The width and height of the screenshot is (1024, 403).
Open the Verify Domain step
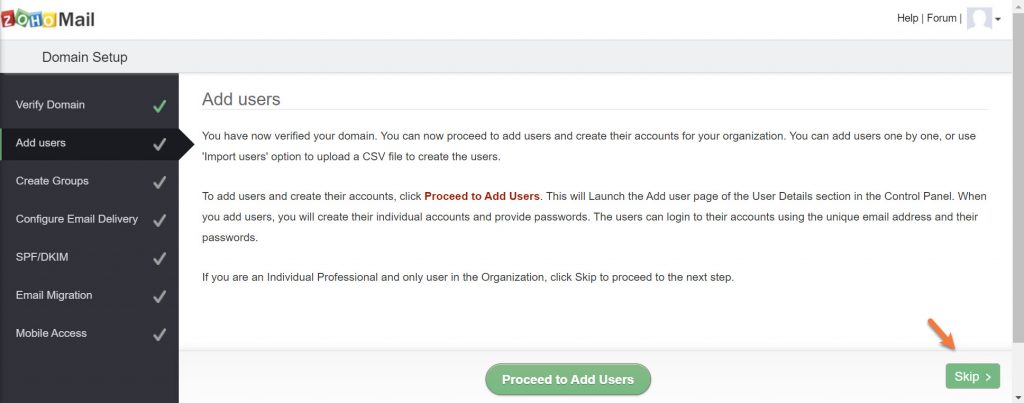coord(50,105)
